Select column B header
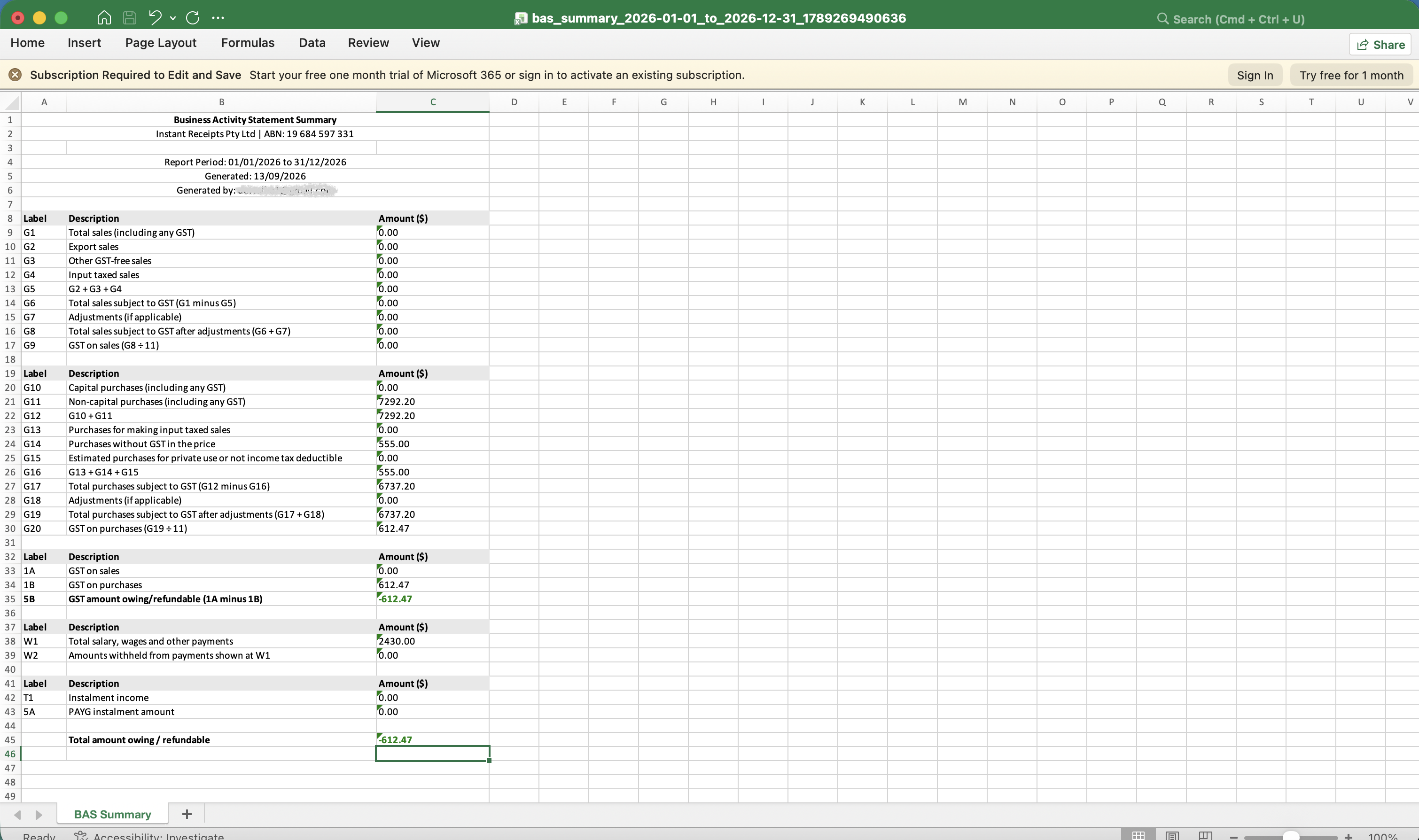The width and height of the screenshot is (1419, 840). coord(221,102)
